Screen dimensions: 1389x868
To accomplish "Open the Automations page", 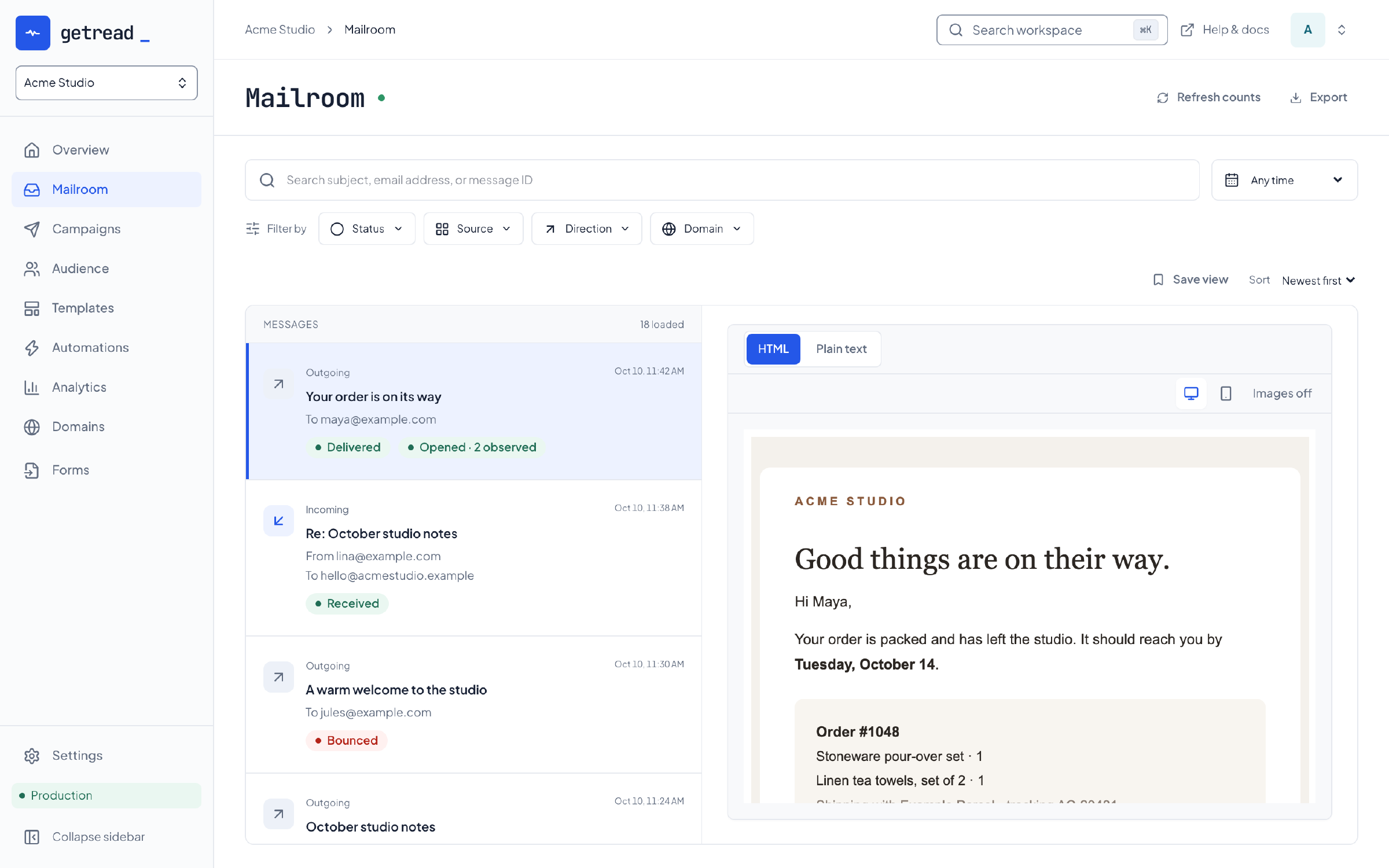I will pos(106,348).
